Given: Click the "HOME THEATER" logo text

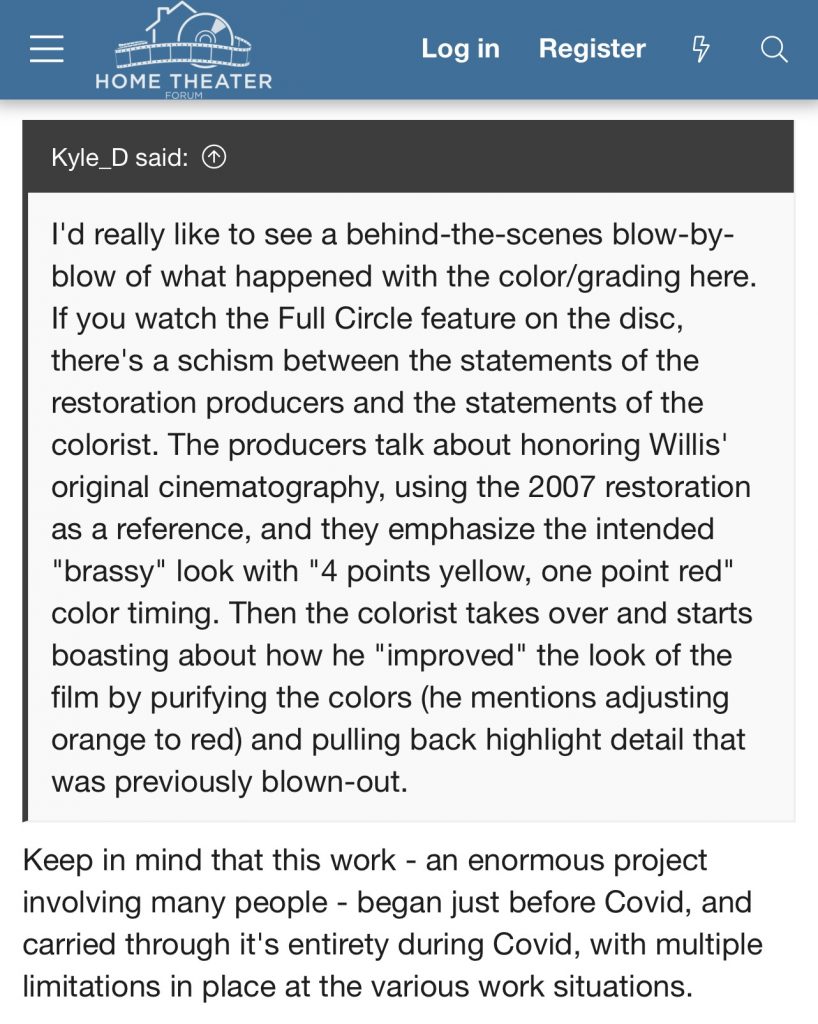Looking at the screenshot, I should pyautogui.click(x=183, y=81).
